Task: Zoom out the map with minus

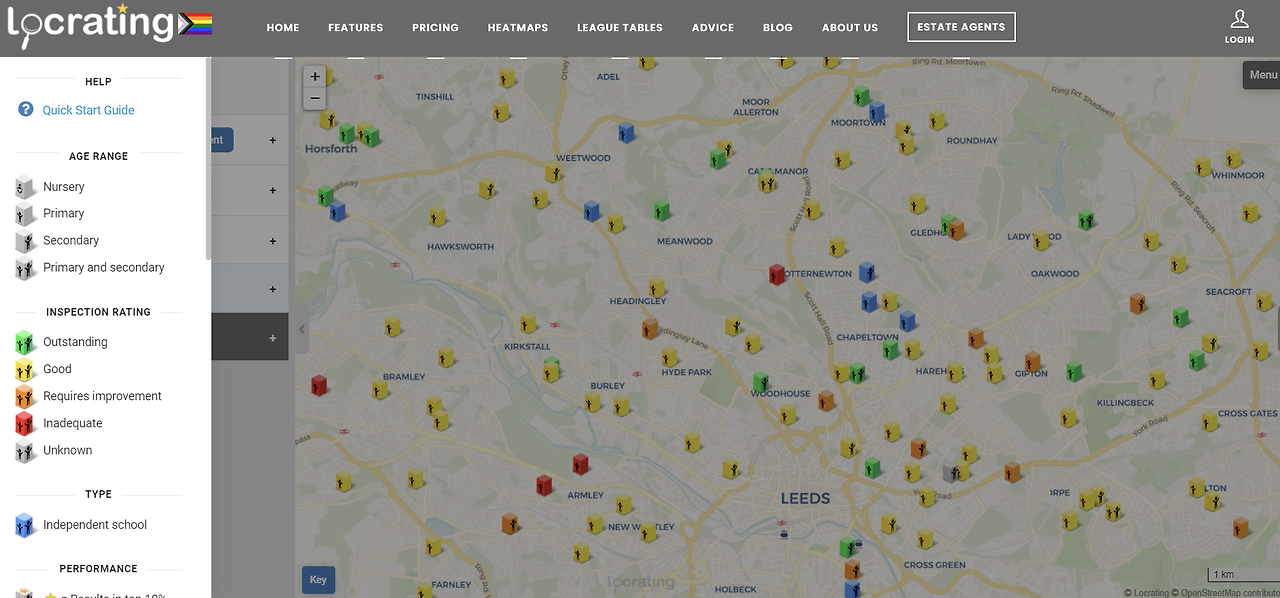Action: tap(315, 98)
